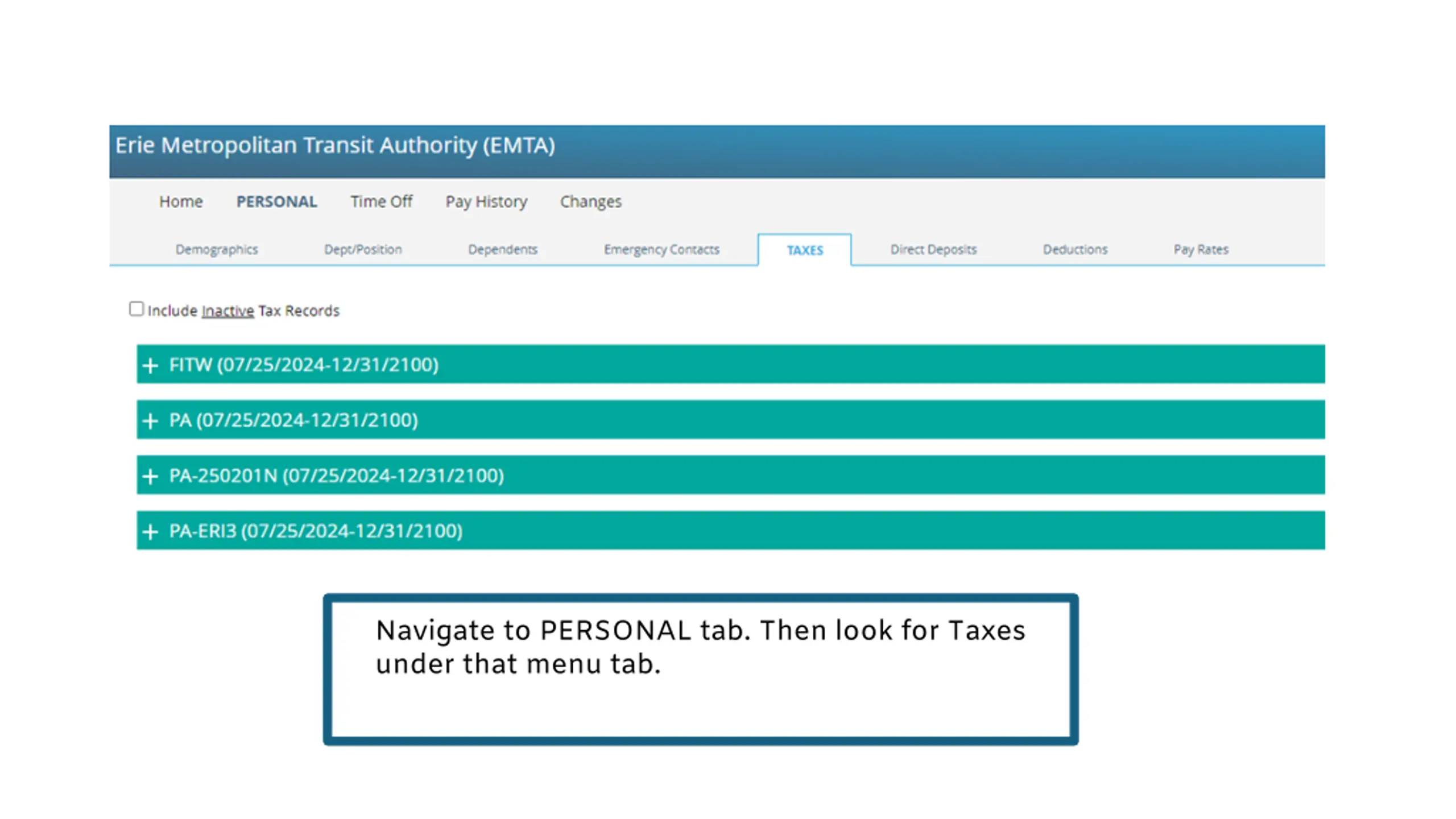This screenshot has height=819, width=1456.
Task: View the Dependents sub-tab
Action: click(503, 249)
